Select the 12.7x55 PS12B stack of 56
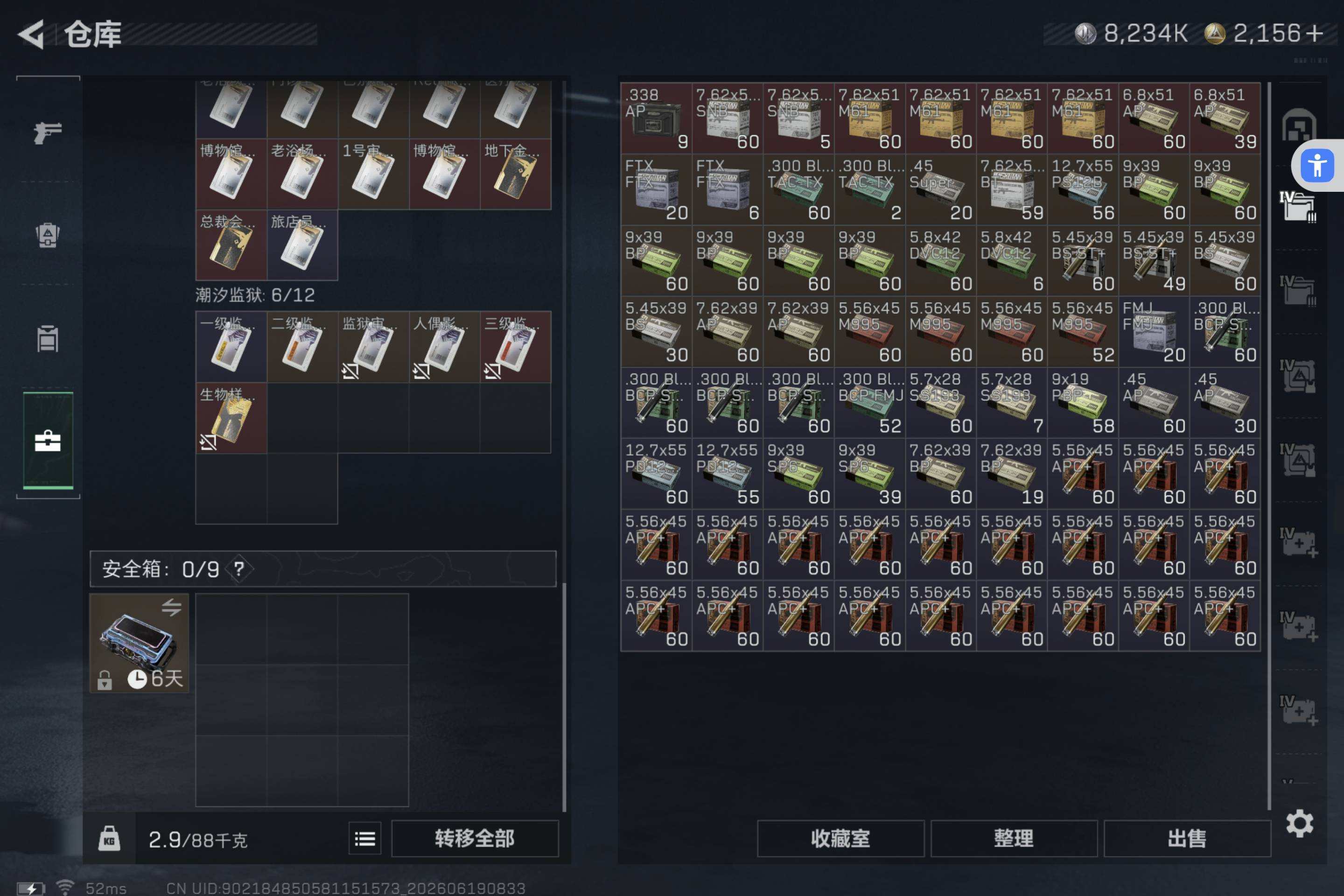Screen dimensions: 1344x896 pyautogui.click(x=1083, y=190)
